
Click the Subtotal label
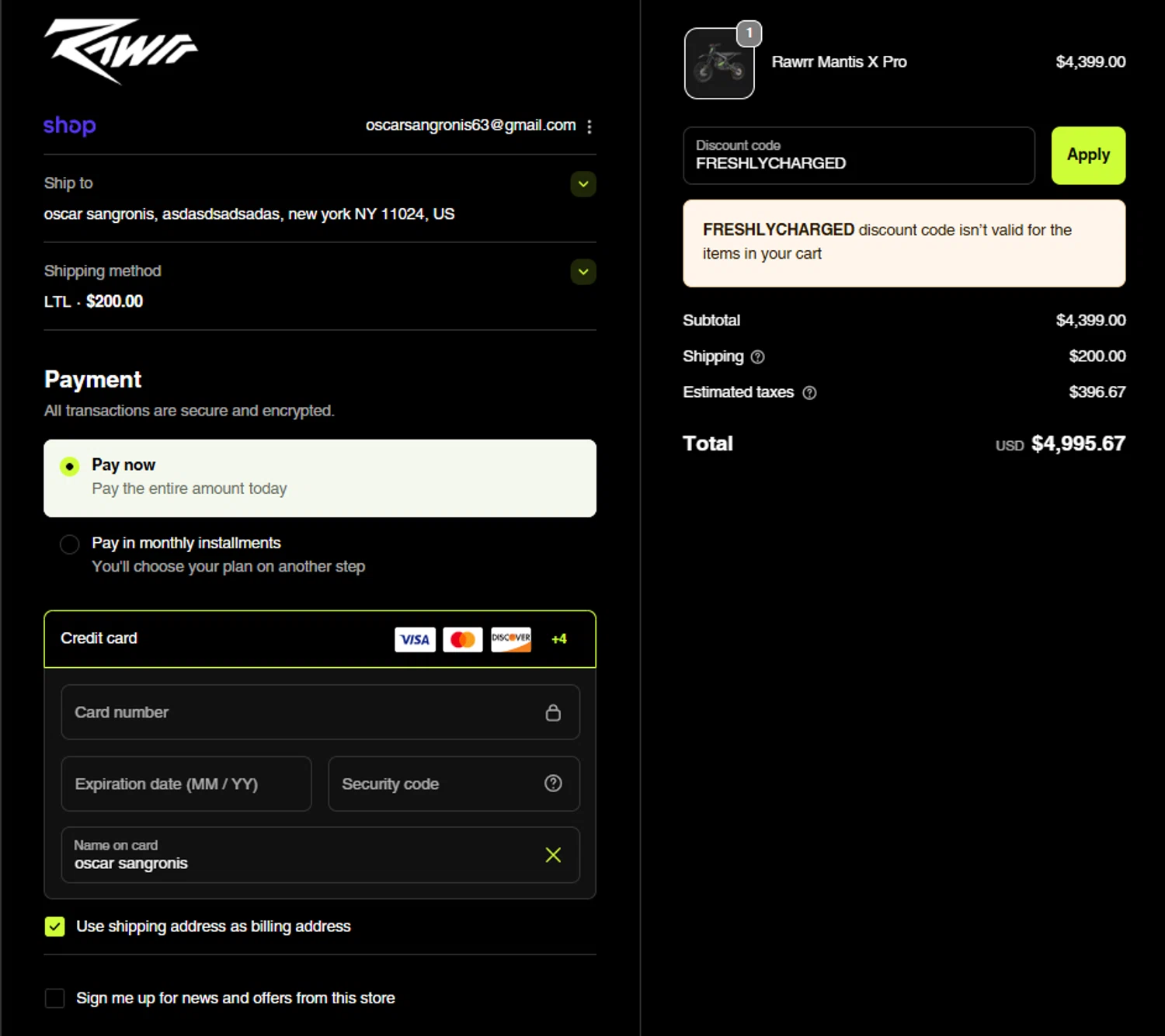(711, 321)
